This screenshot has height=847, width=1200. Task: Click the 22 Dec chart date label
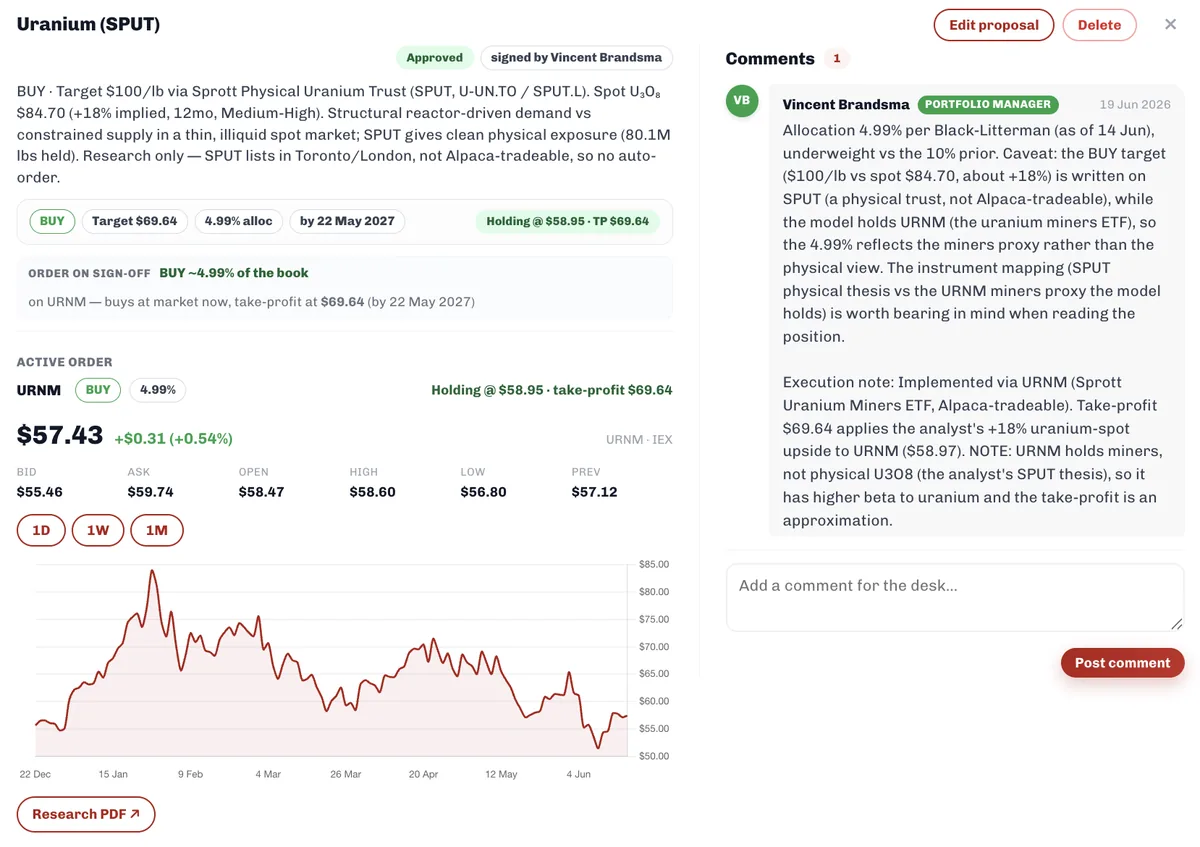coord(35,774)
